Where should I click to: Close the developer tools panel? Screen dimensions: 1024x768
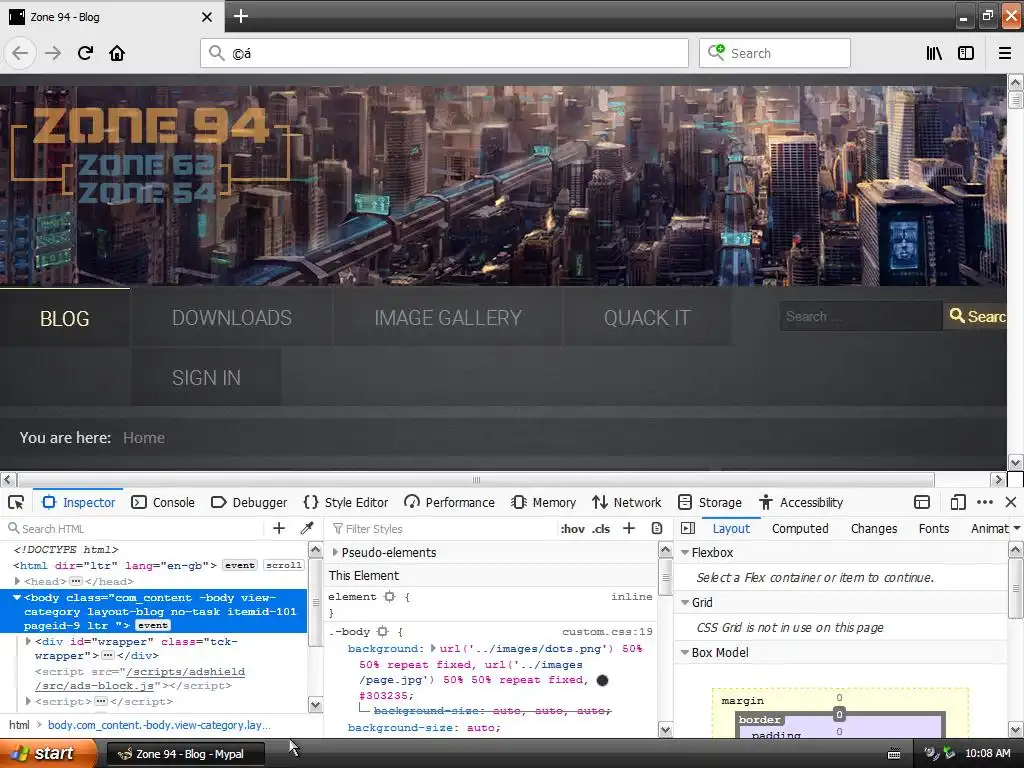(x=1011, y=502)
